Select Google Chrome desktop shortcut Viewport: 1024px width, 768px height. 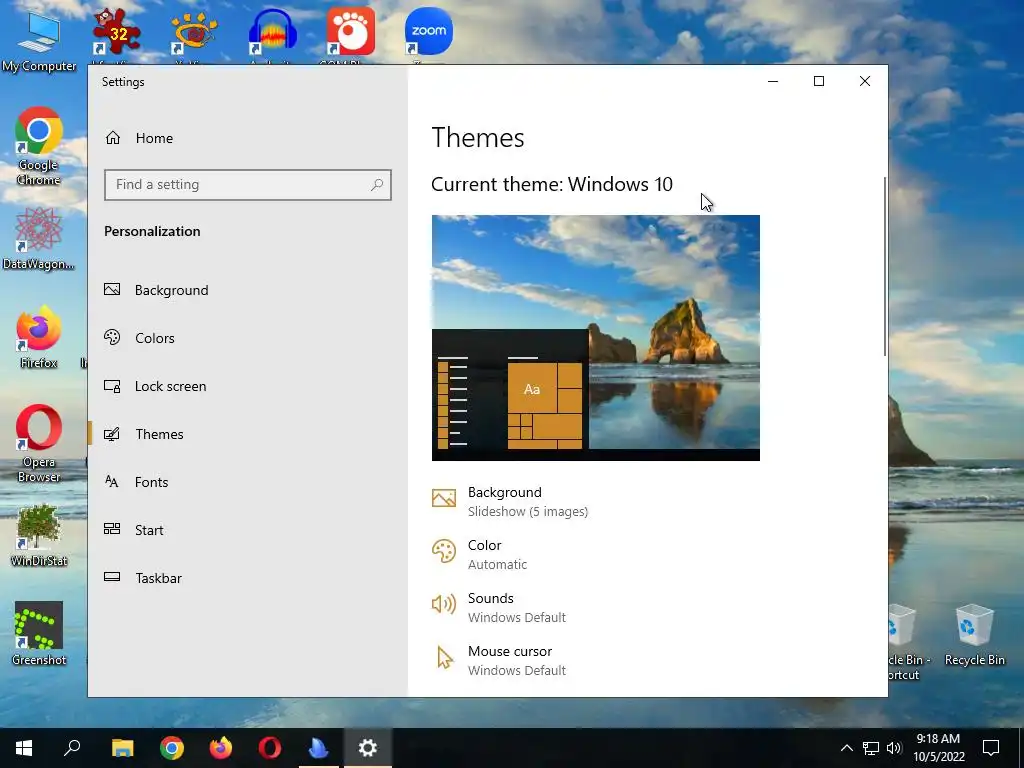39,146
